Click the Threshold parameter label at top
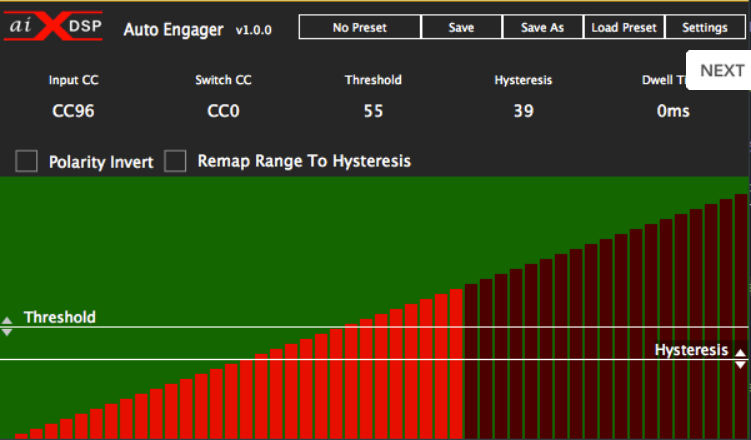The image size is (751, 440). [x=373, y=80]
